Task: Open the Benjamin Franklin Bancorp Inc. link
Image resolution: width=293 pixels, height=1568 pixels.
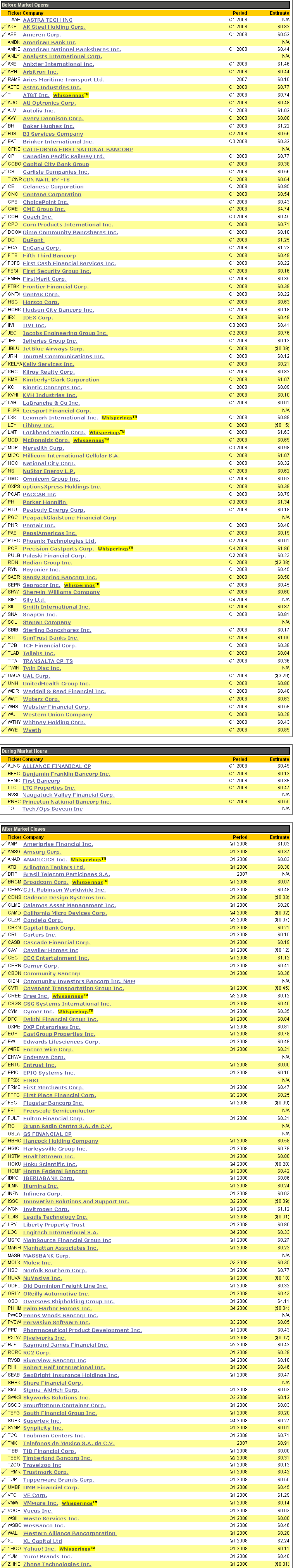Action: [x=67, y=774]
